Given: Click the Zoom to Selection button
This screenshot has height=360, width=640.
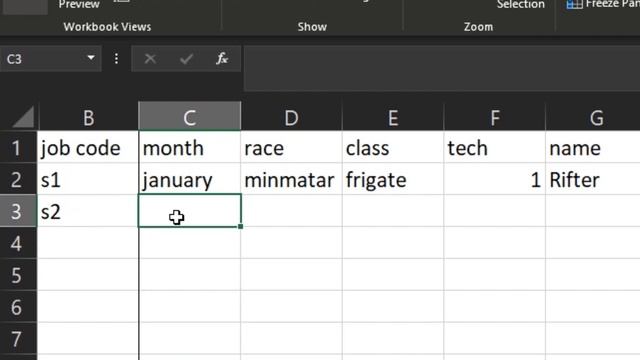Looking at the screenshot, I should (520, 4).
